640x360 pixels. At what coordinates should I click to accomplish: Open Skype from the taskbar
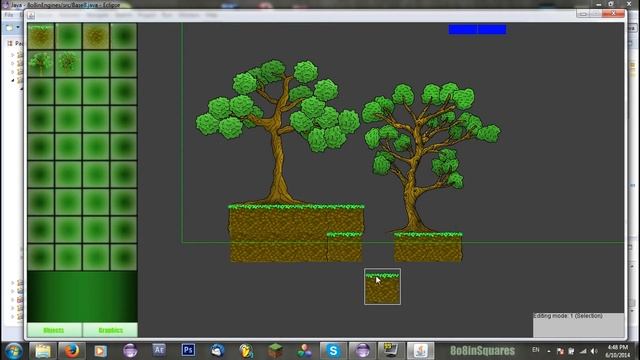pos(333,351)
